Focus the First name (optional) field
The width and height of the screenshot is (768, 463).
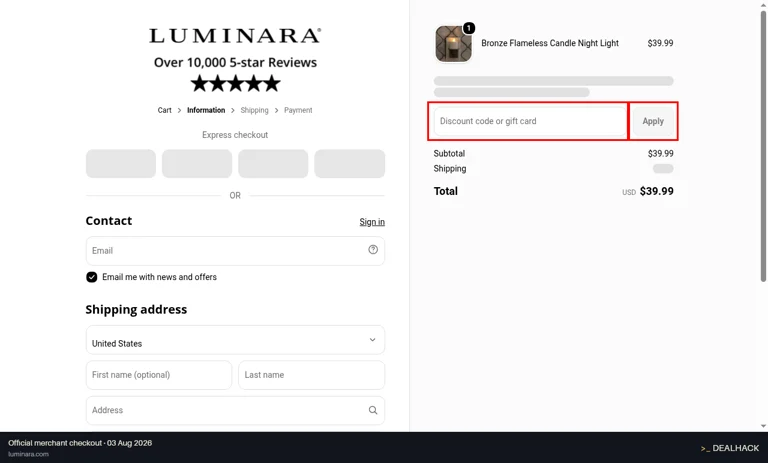[x=159, y=375]
